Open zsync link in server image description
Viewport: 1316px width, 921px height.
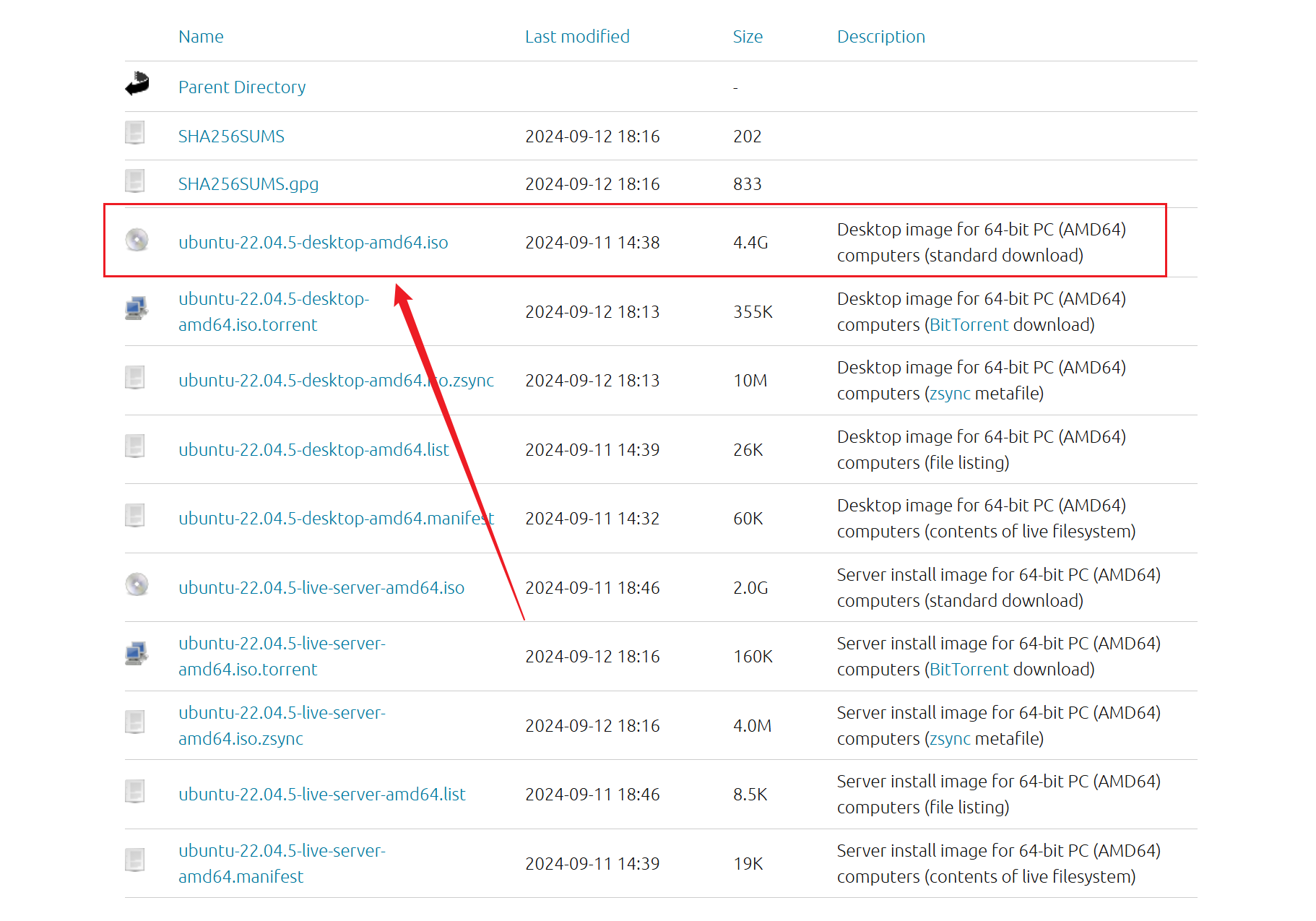click(x=950, y=739)
